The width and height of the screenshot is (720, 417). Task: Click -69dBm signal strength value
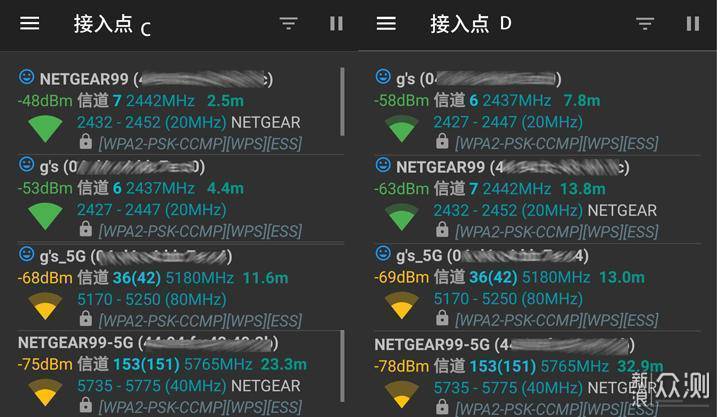[x=402, y=277]
